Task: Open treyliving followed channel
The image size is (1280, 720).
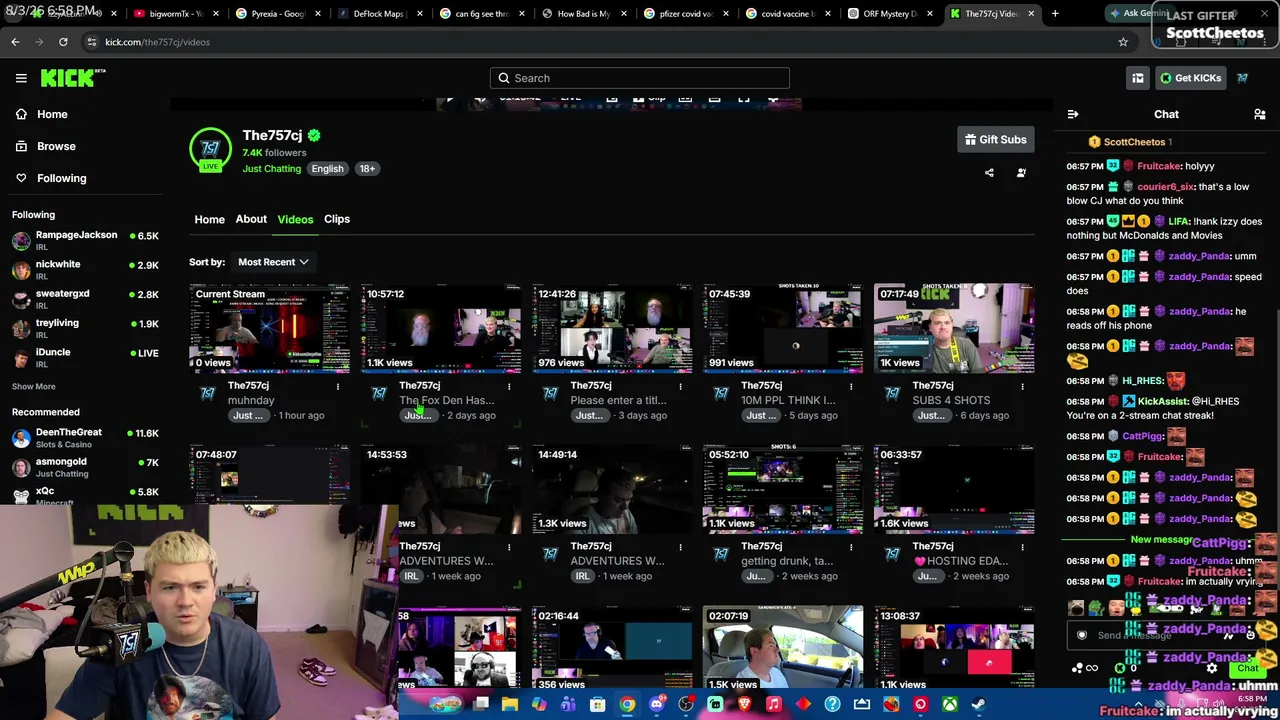Action: tap(85, 328)
